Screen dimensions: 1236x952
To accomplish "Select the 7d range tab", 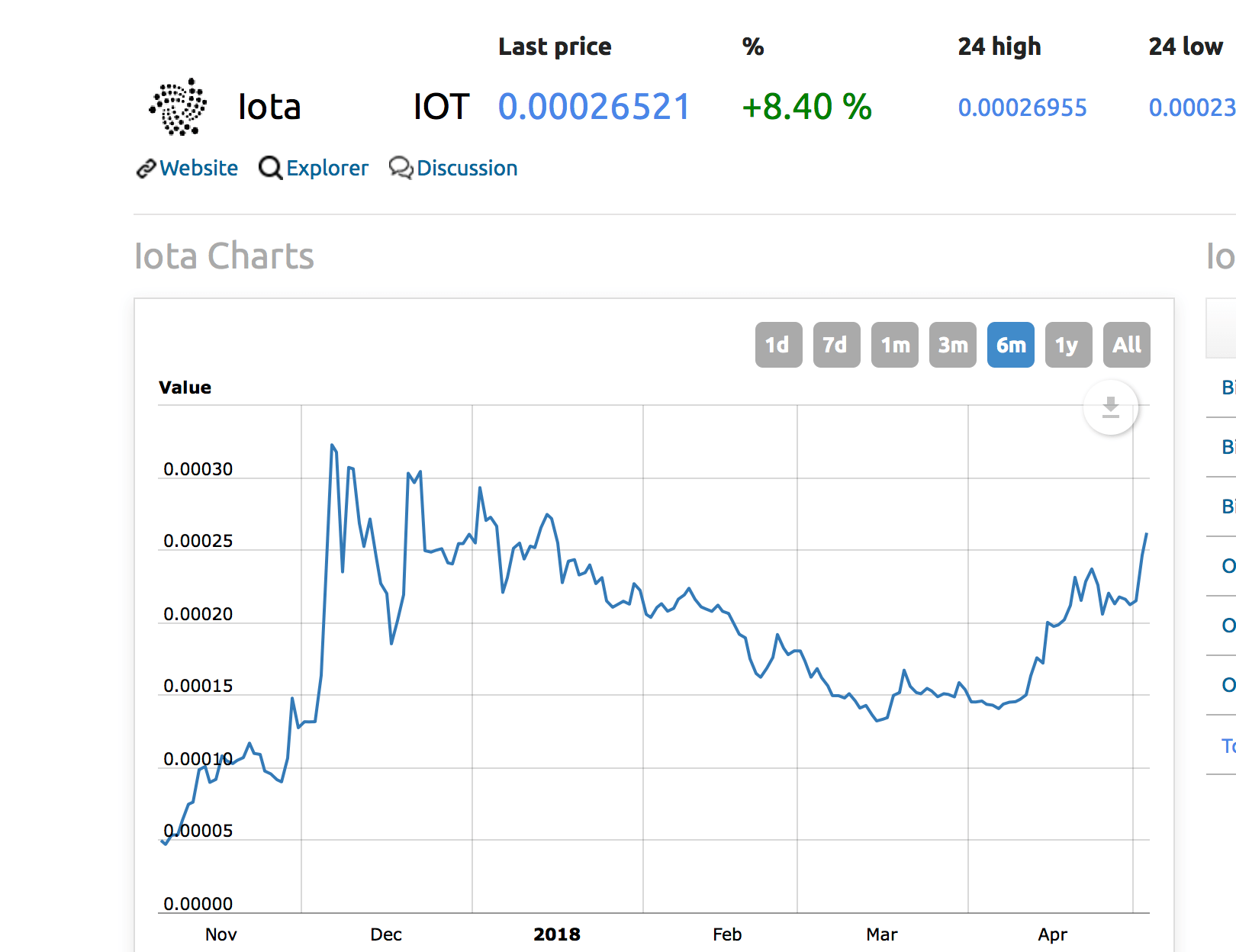I will click(x=836, y=345).
